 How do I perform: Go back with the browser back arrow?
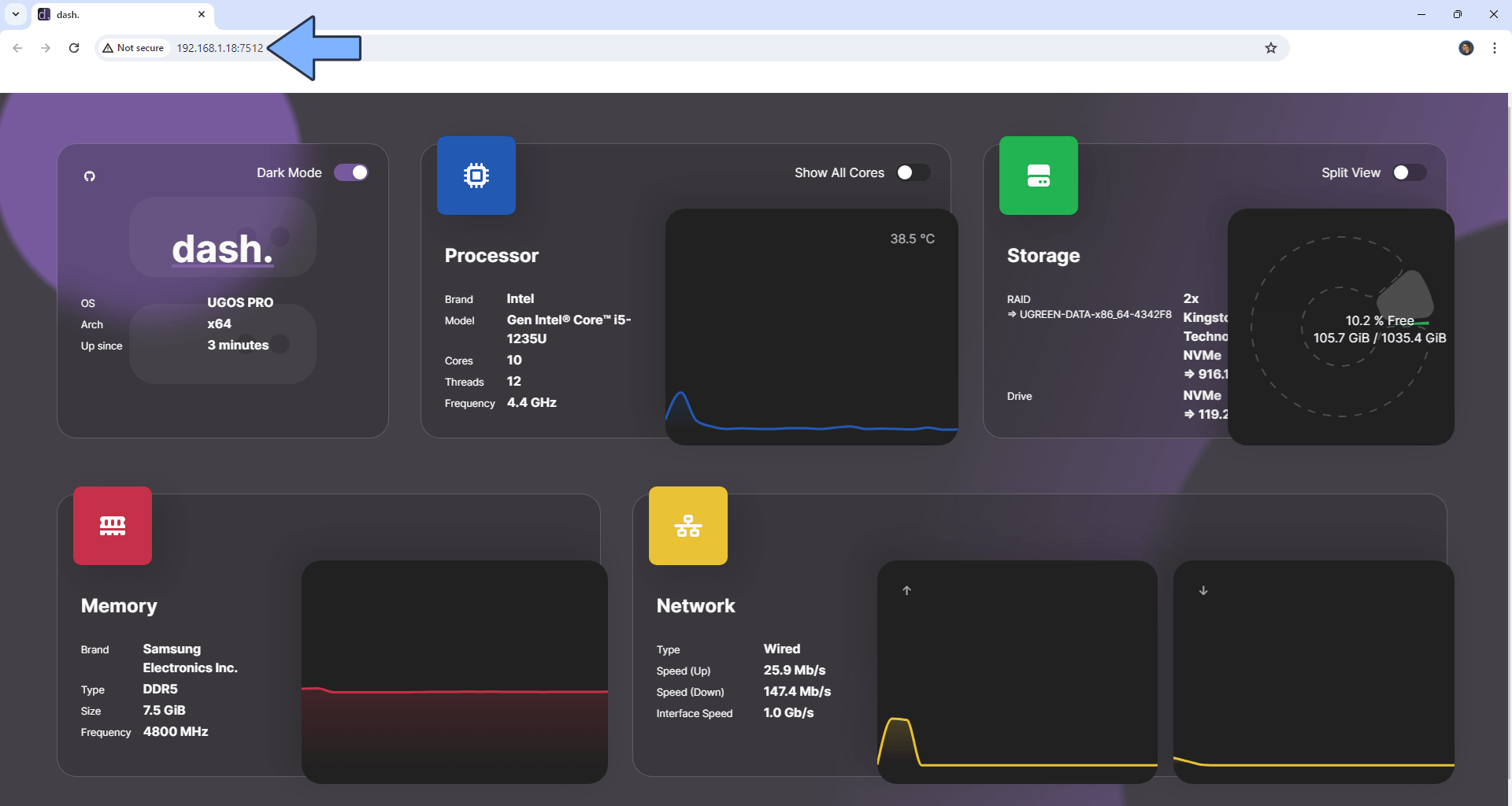tap(17, 48)
